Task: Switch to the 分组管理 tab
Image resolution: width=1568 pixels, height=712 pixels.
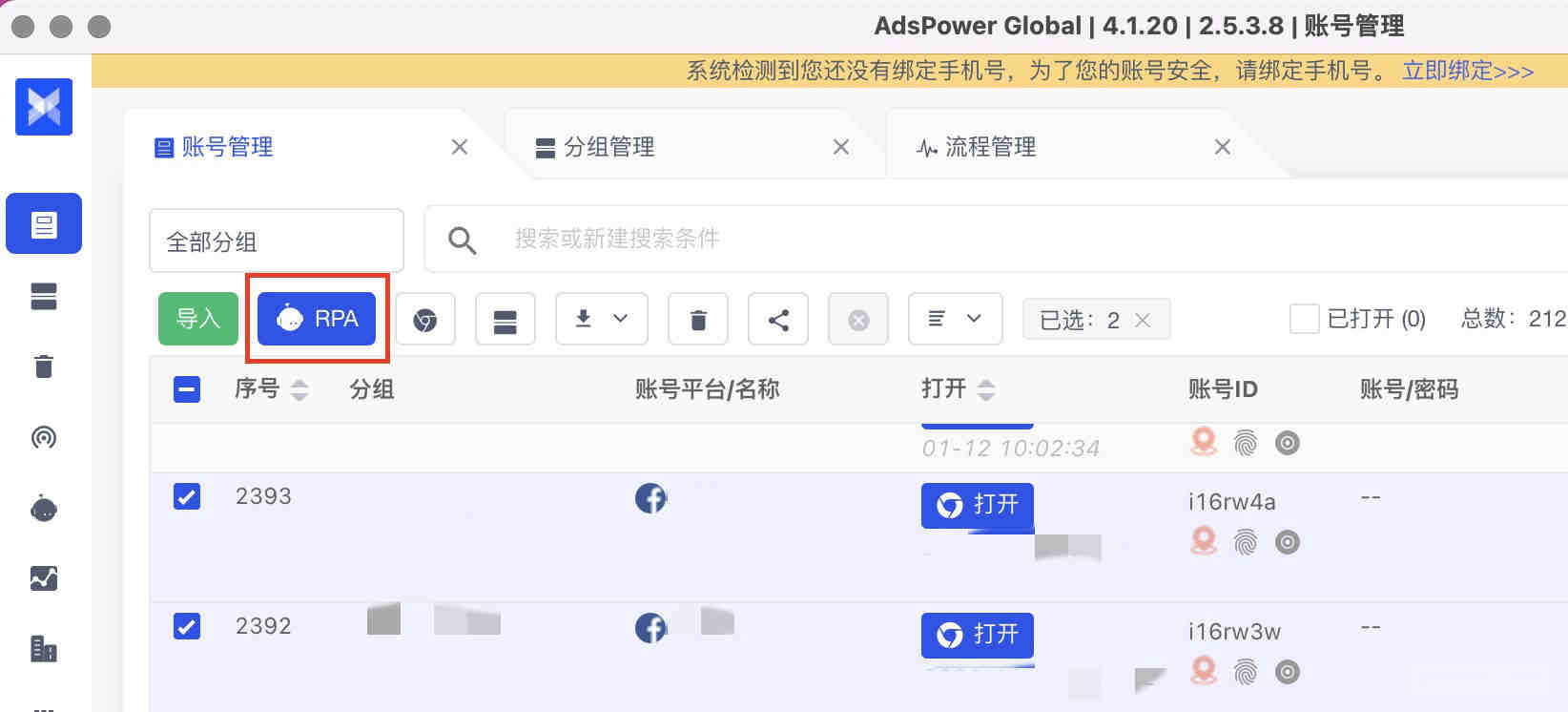Action: click(x=609, y=147)
